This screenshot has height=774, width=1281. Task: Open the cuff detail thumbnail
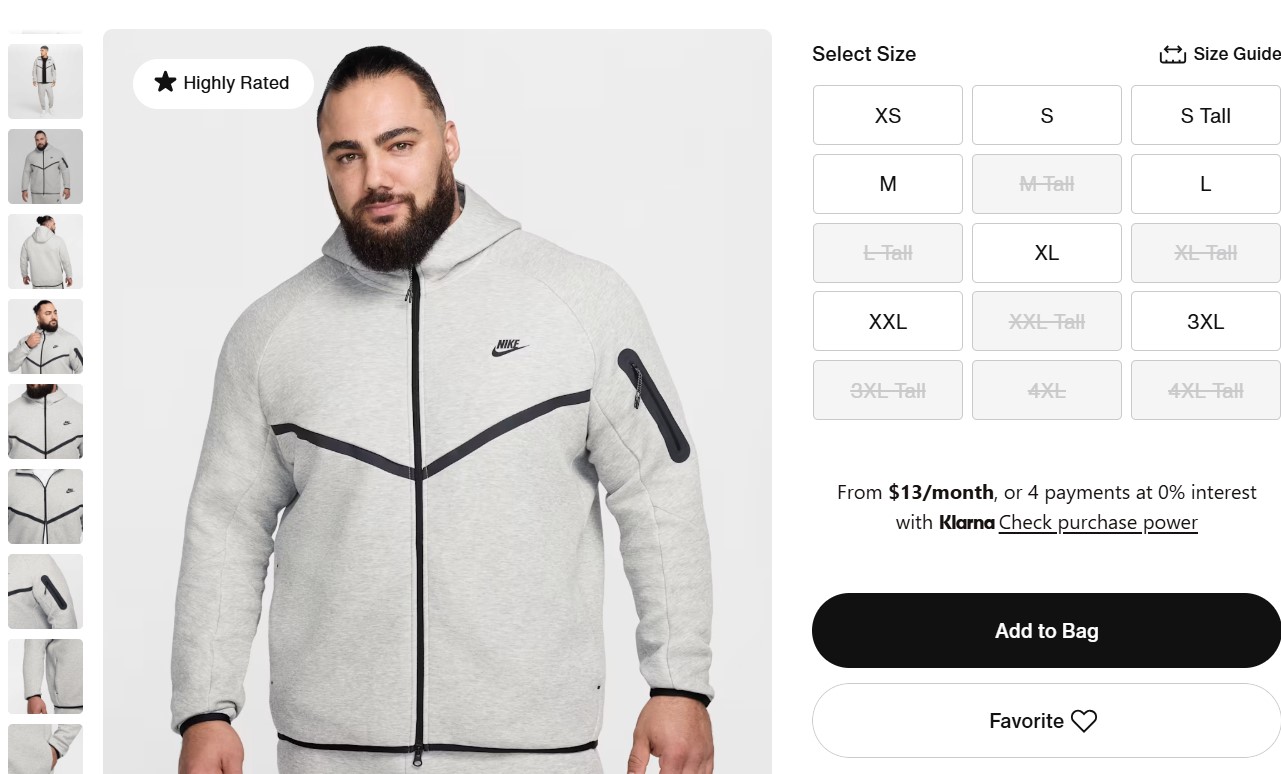coord(45,676)
